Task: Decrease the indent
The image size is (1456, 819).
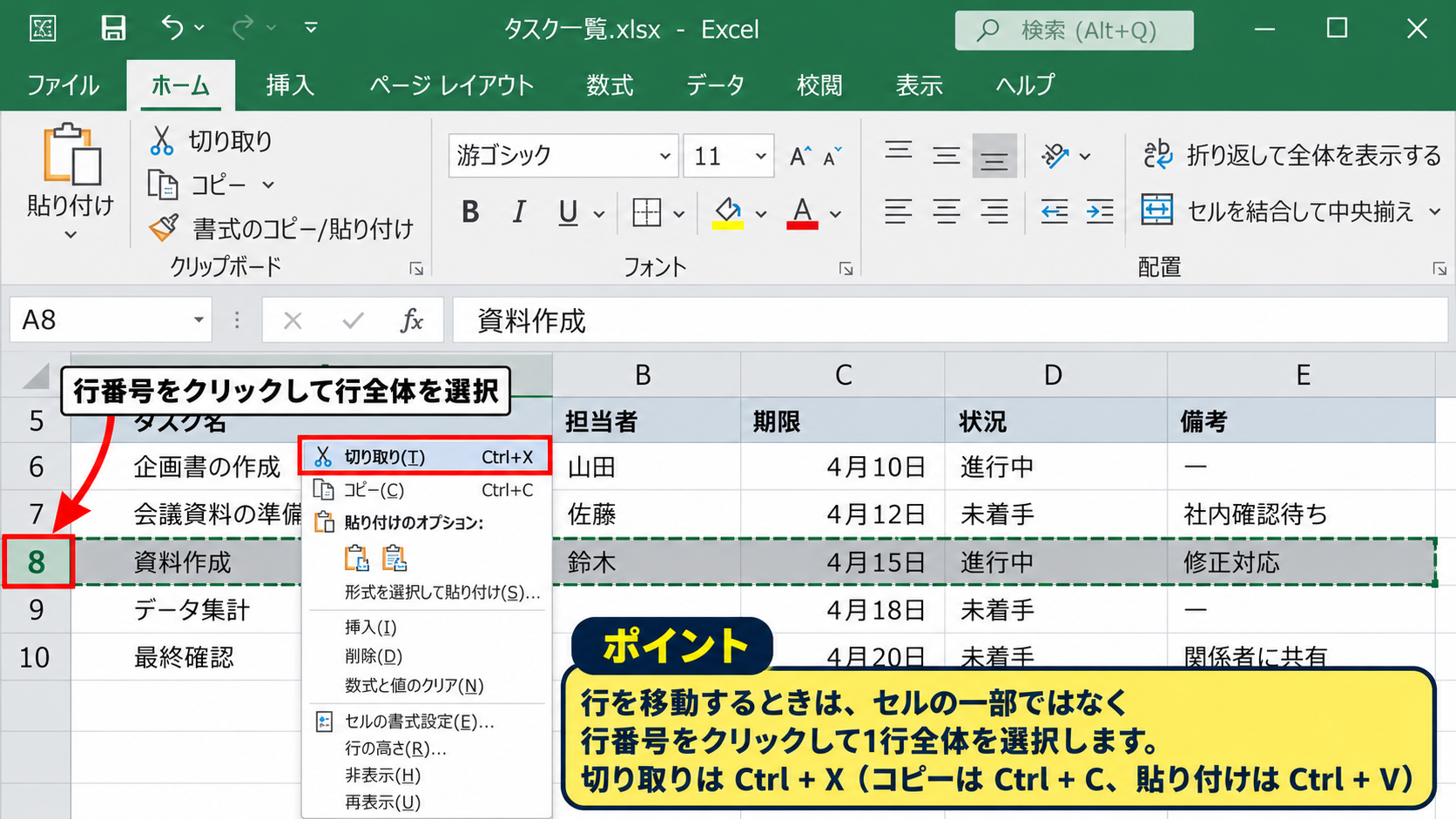Action: (1054, 211)
